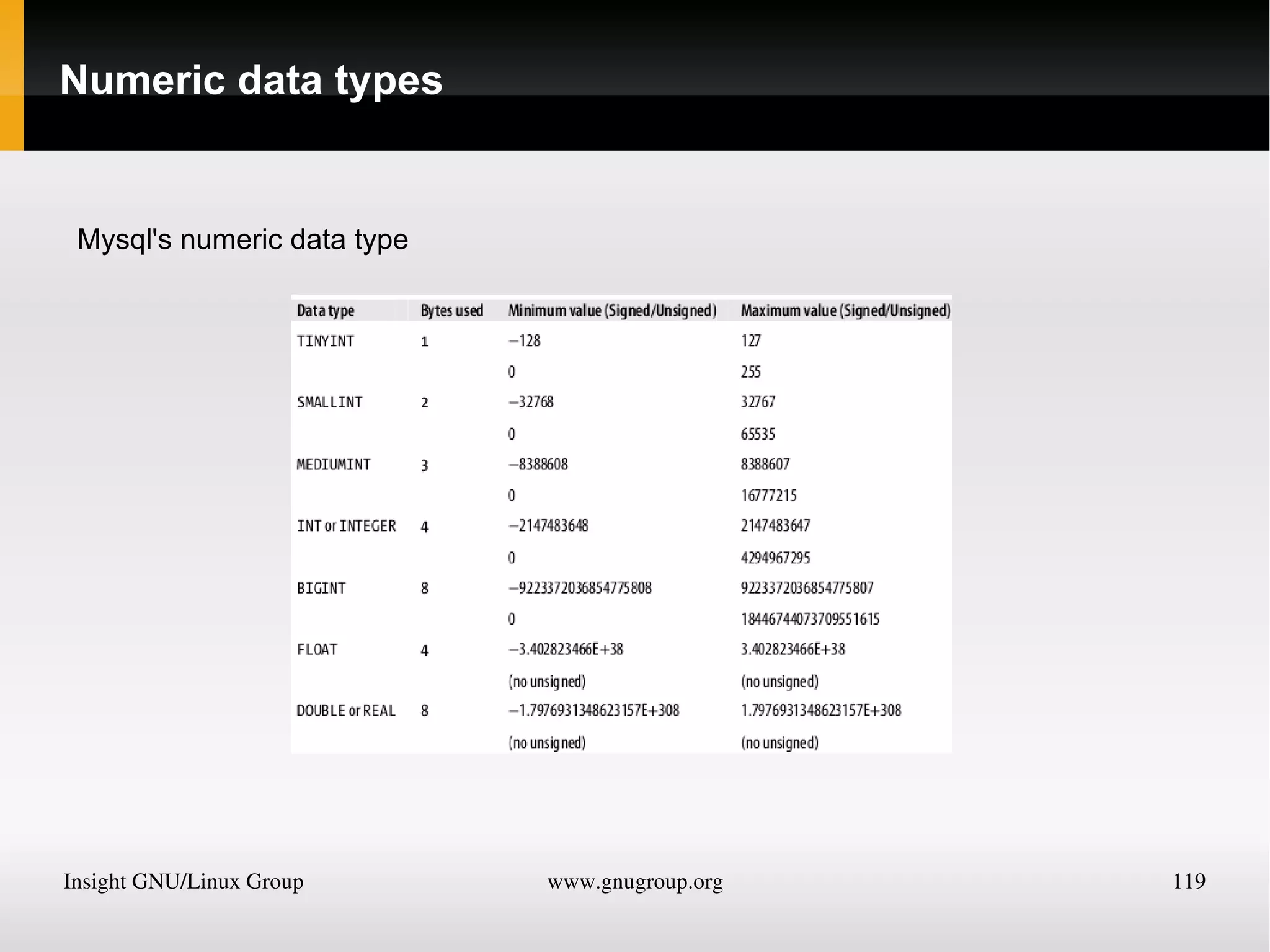Select the TINYINT row label
Screen dimensions: 1270x952
pos(326,341)
